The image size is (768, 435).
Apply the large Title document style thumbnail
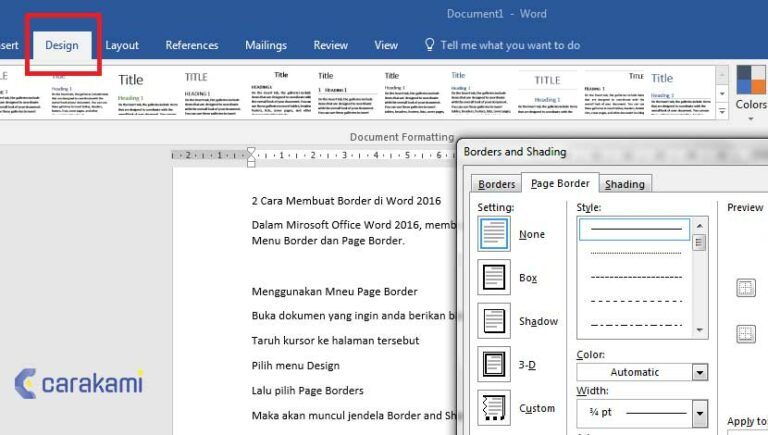pos(146,93)
